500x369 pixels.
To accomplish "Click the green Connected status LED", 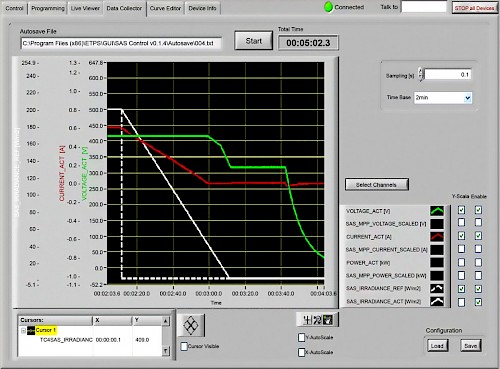I will pos(328,7).
